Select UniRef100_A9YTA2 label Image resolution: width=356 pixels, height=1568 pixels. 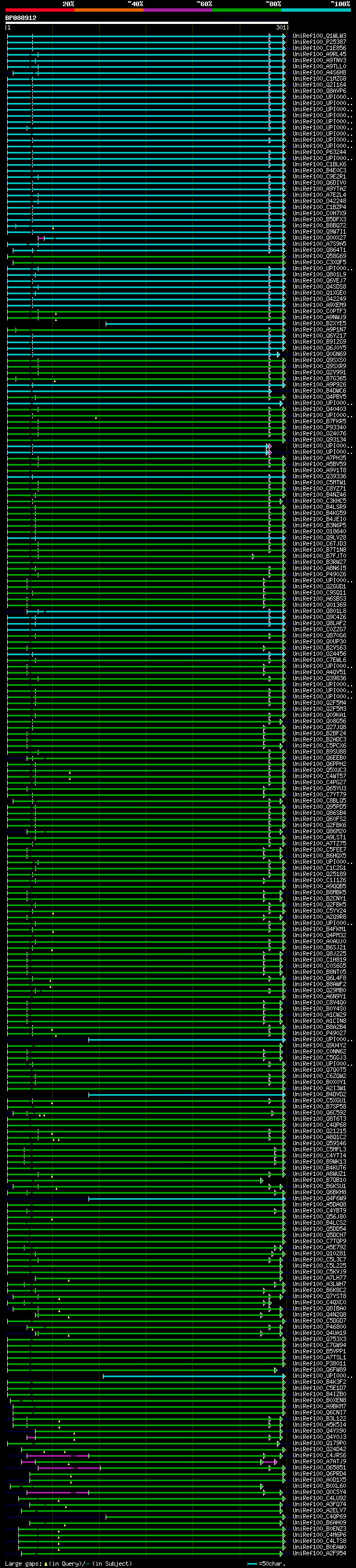319,189
